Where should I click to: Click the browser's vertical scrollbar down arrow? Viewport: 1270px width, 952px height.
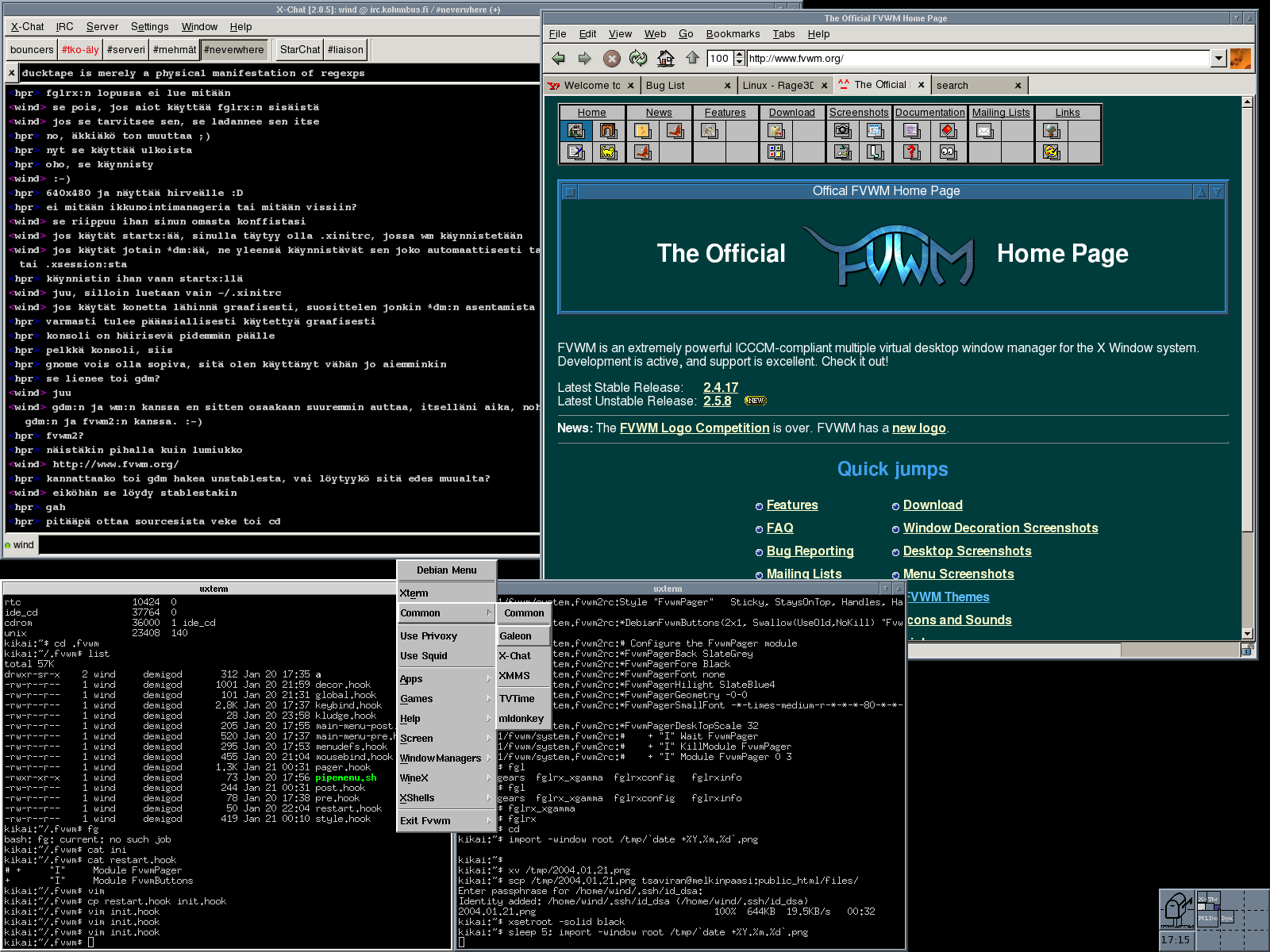[x=1247, y=633]
